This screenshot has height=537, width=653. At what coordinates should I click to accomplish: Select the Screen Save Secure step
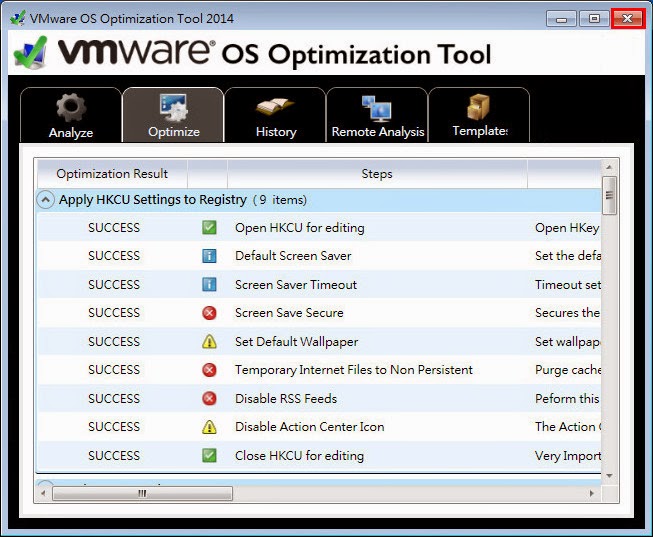[x=289, y=312]
